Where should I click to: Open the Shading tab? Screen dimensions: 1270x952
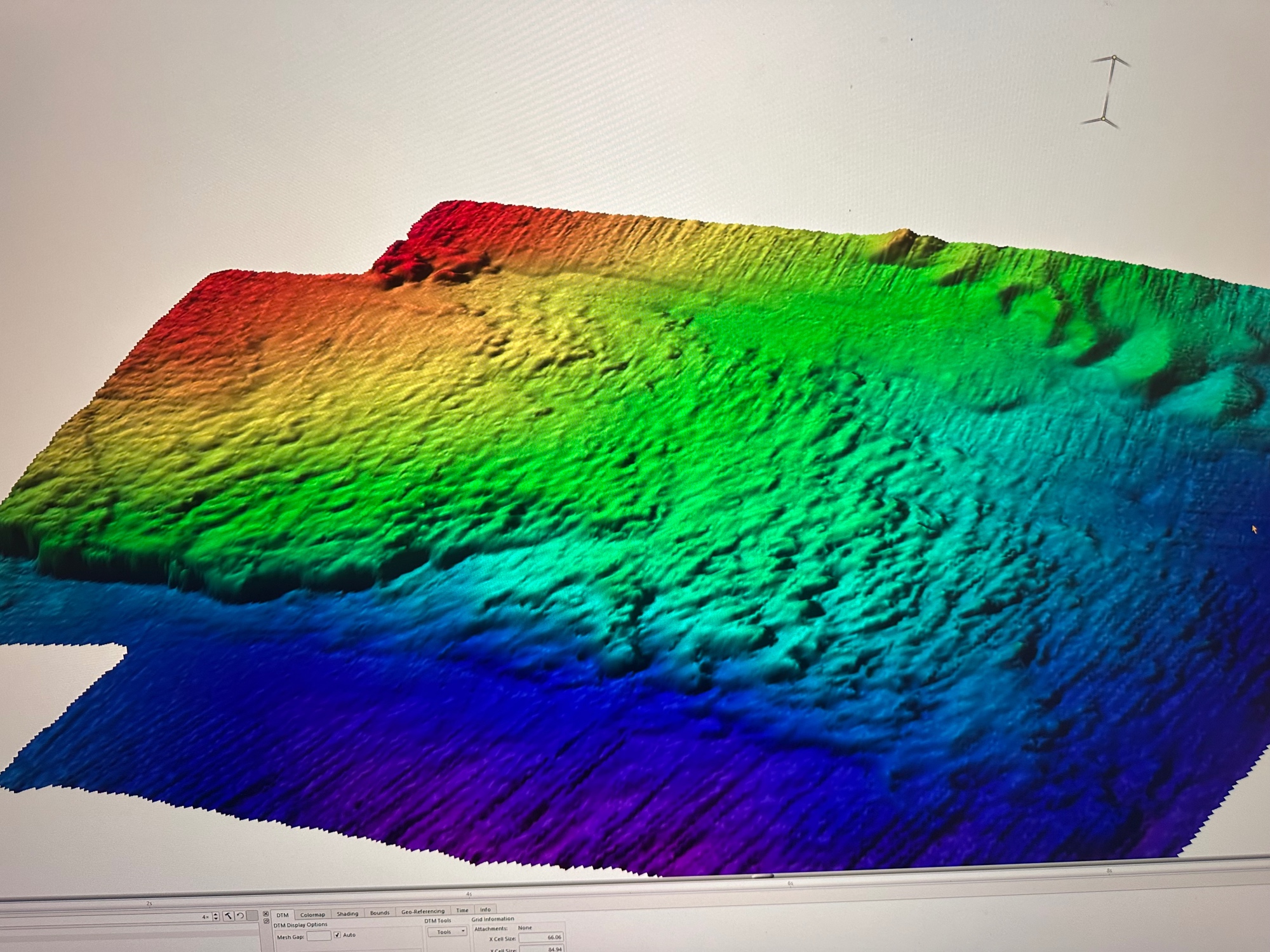[347, 914]
